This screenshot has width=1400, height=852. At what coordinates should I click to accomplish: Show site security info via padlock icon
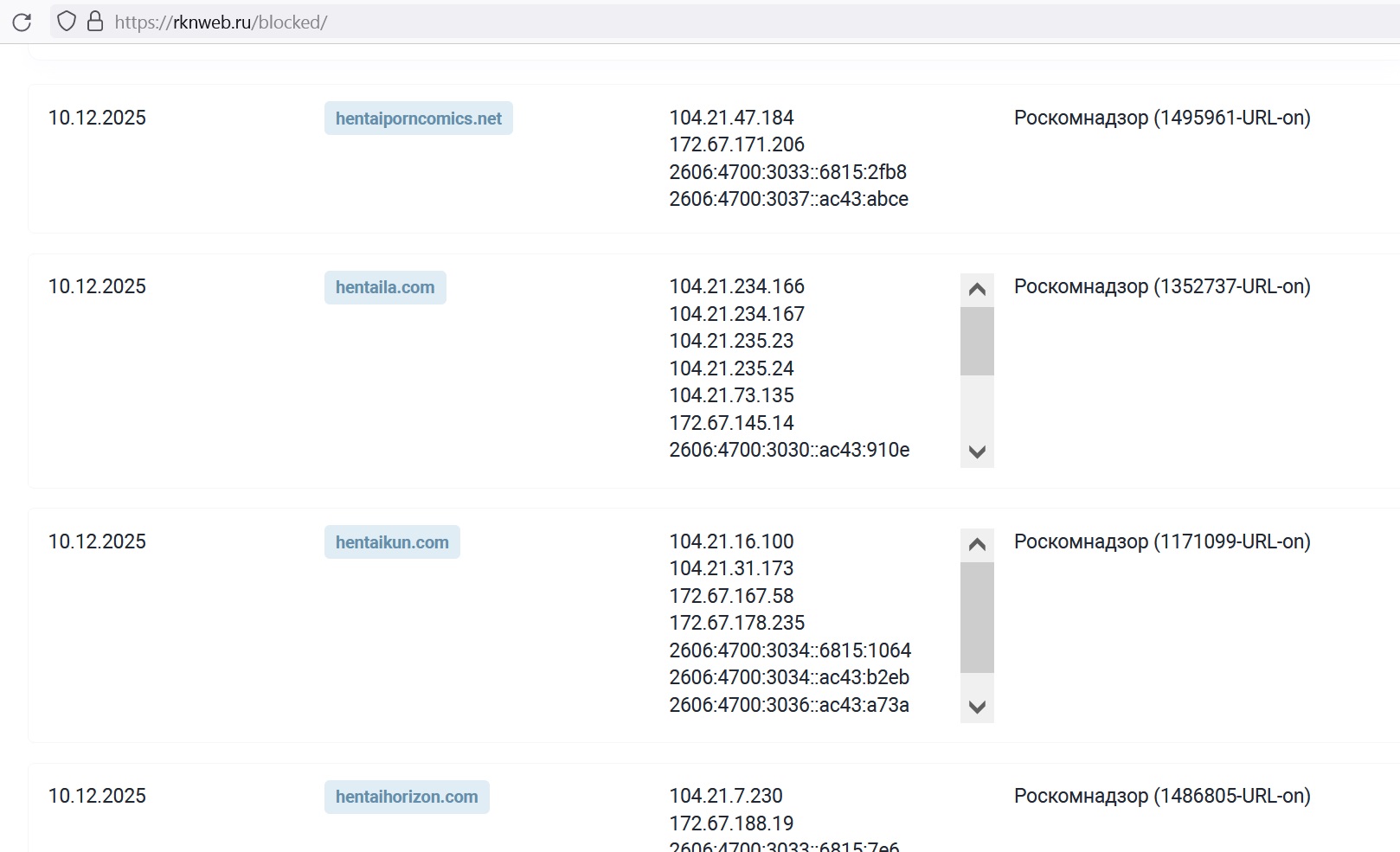tap(95, 22)
